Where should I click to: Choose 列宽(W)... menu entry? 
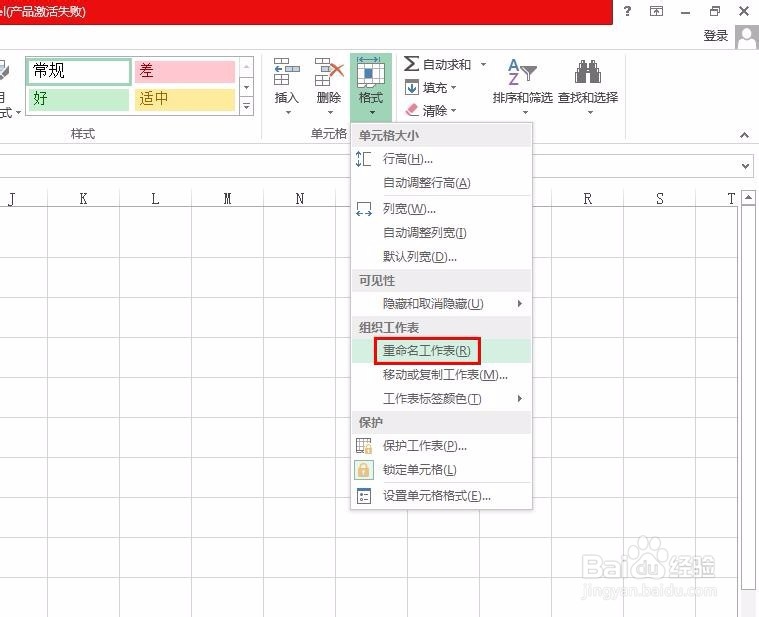(441, 209)
